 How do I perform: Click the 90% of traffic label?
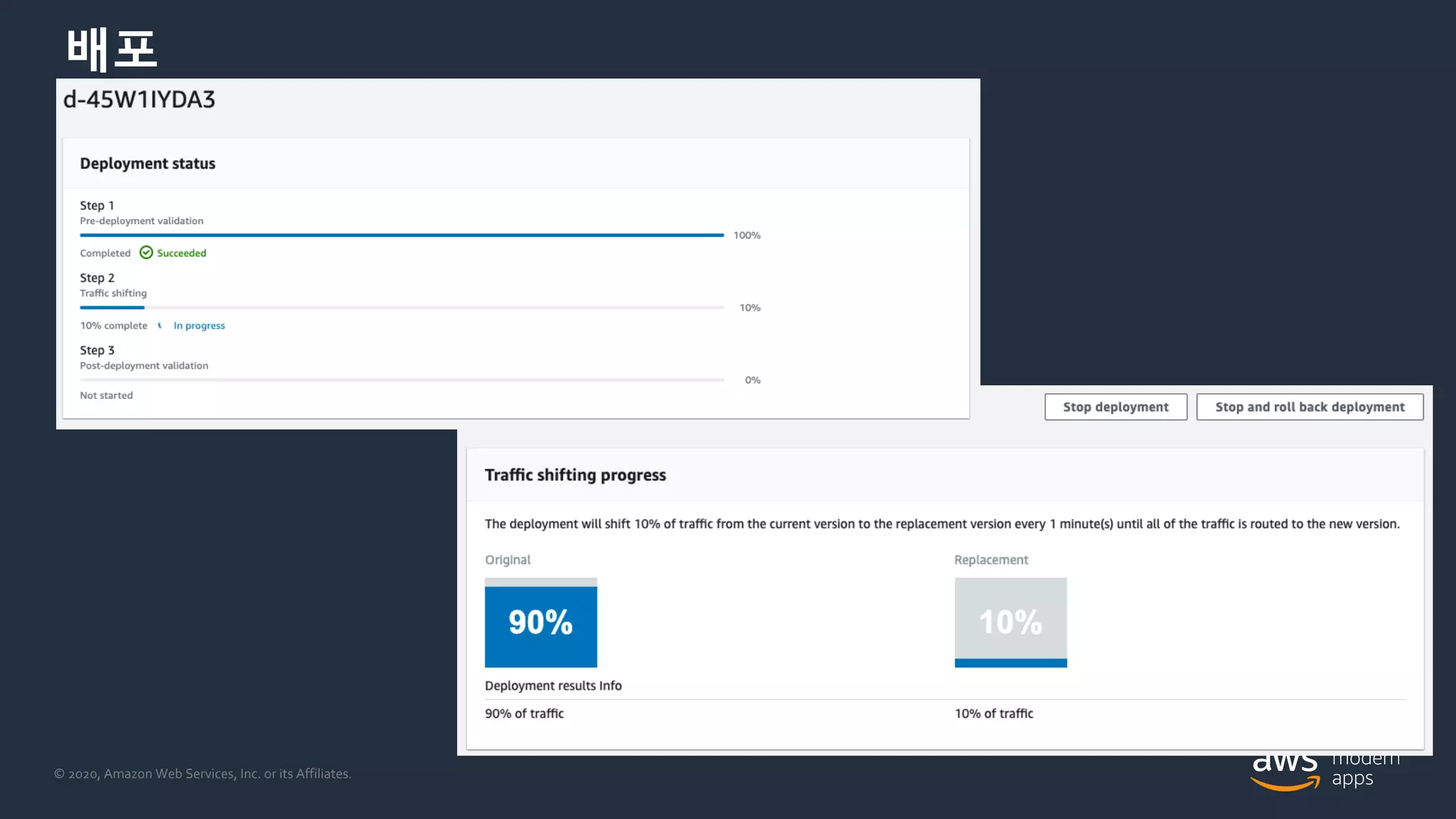tap(524, 713)
